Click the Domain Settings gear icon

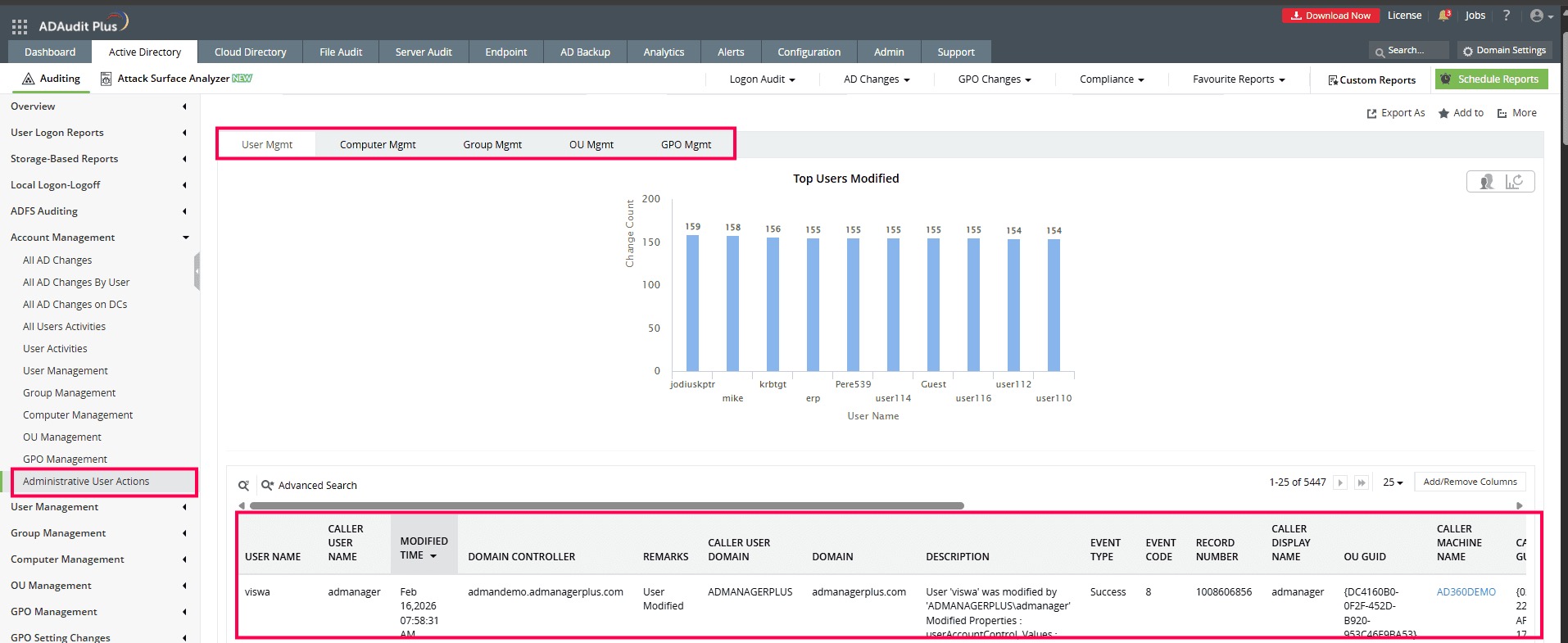[x=1467, y=51]
